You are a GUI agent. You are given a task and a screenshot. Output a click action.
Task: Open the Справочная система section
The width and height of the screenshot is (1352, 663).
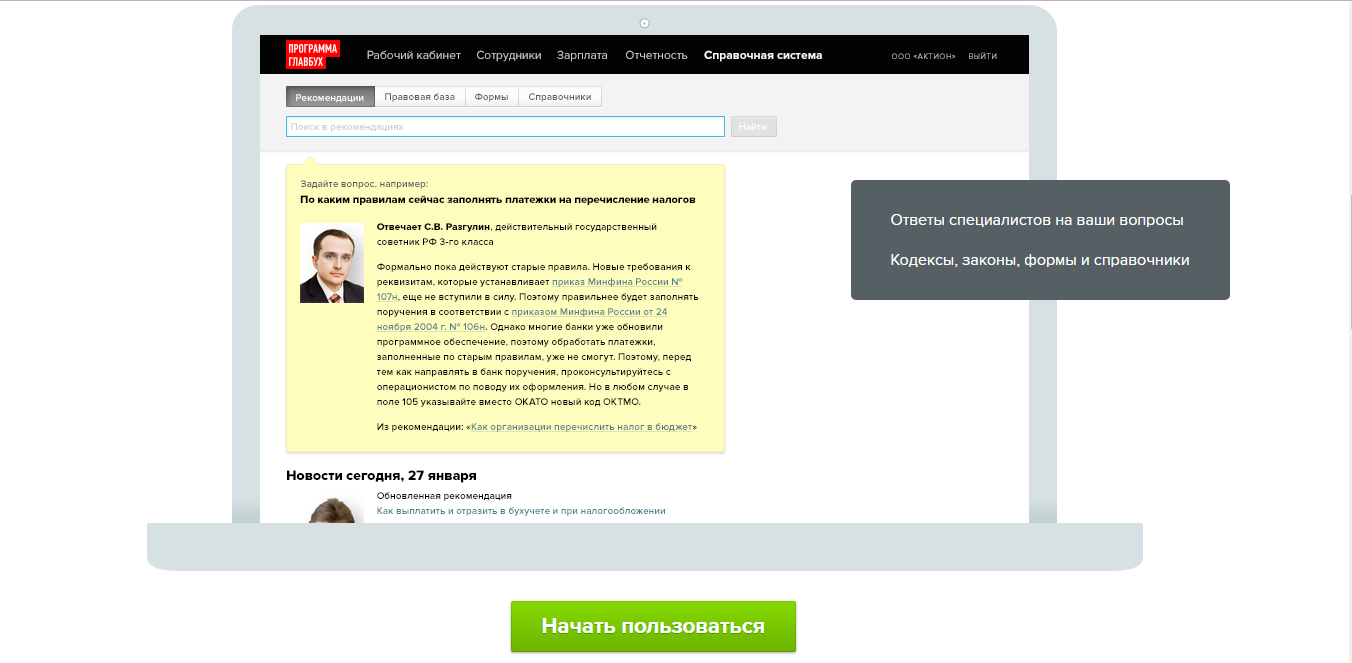tap(763, 55)
